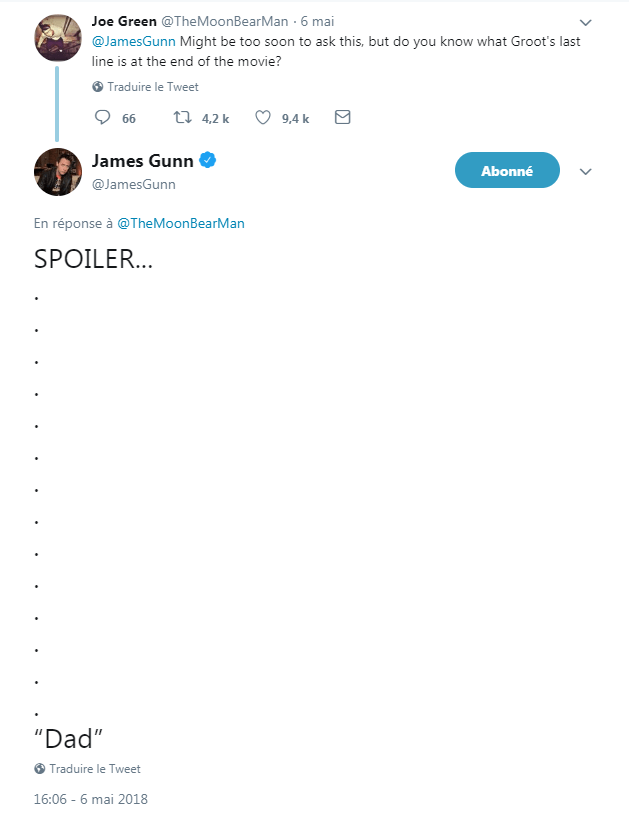Click the @JamesGunn mention in Joe's tweet
This screenshot has height=815, width=629.
point(134,42)
